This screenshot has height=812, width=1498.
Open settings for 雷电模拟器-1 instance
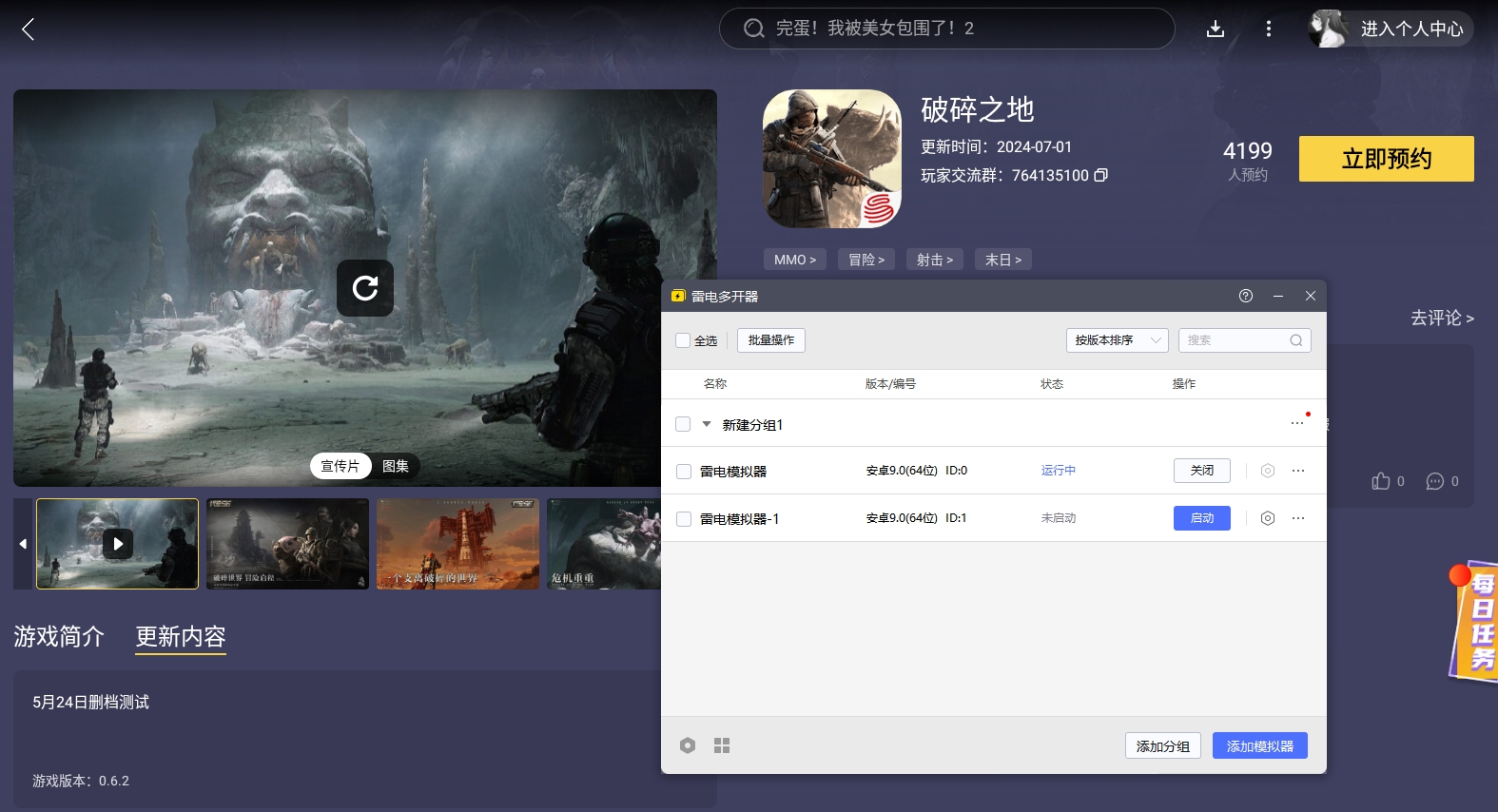[x=1267, y=518]
